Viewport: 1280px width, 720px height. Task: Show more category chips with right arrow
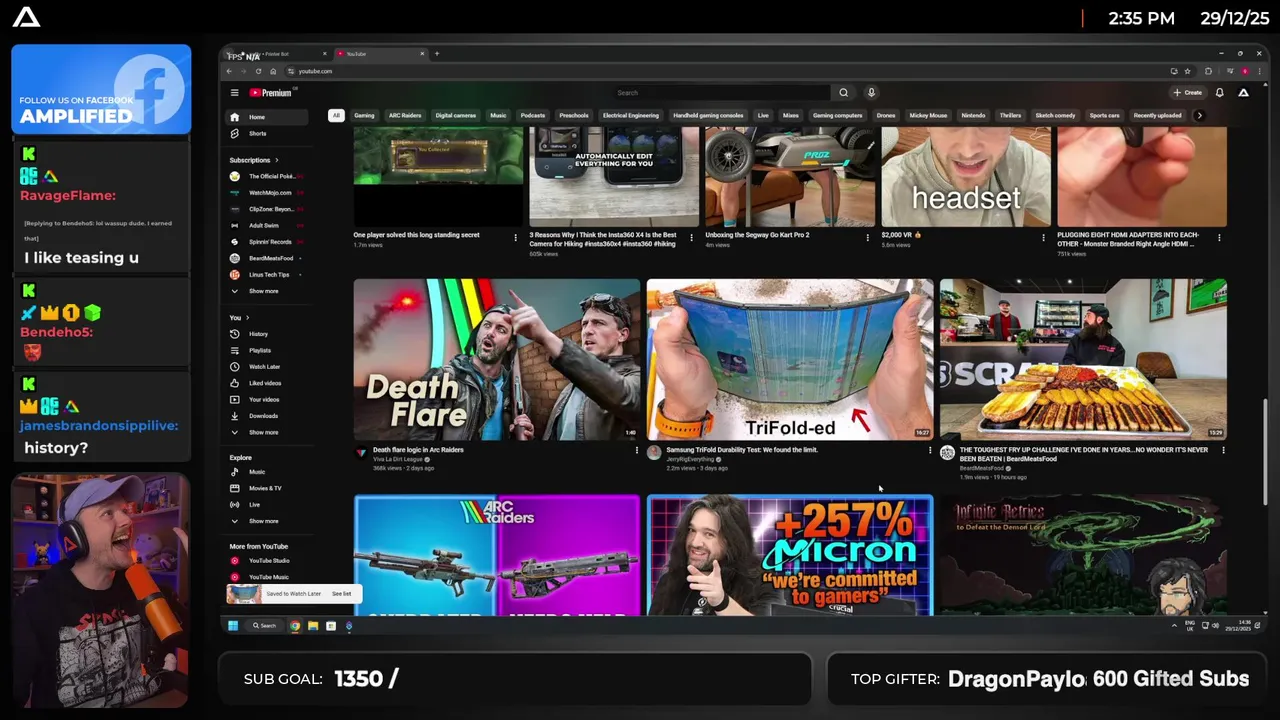tap(1199, 115)
